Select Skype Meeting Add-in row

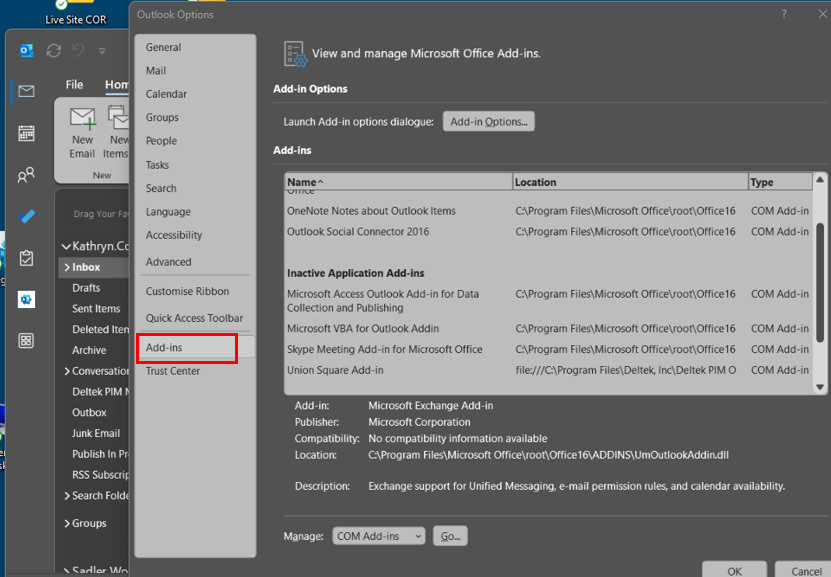pyautogui.click(x=548, y=349)
